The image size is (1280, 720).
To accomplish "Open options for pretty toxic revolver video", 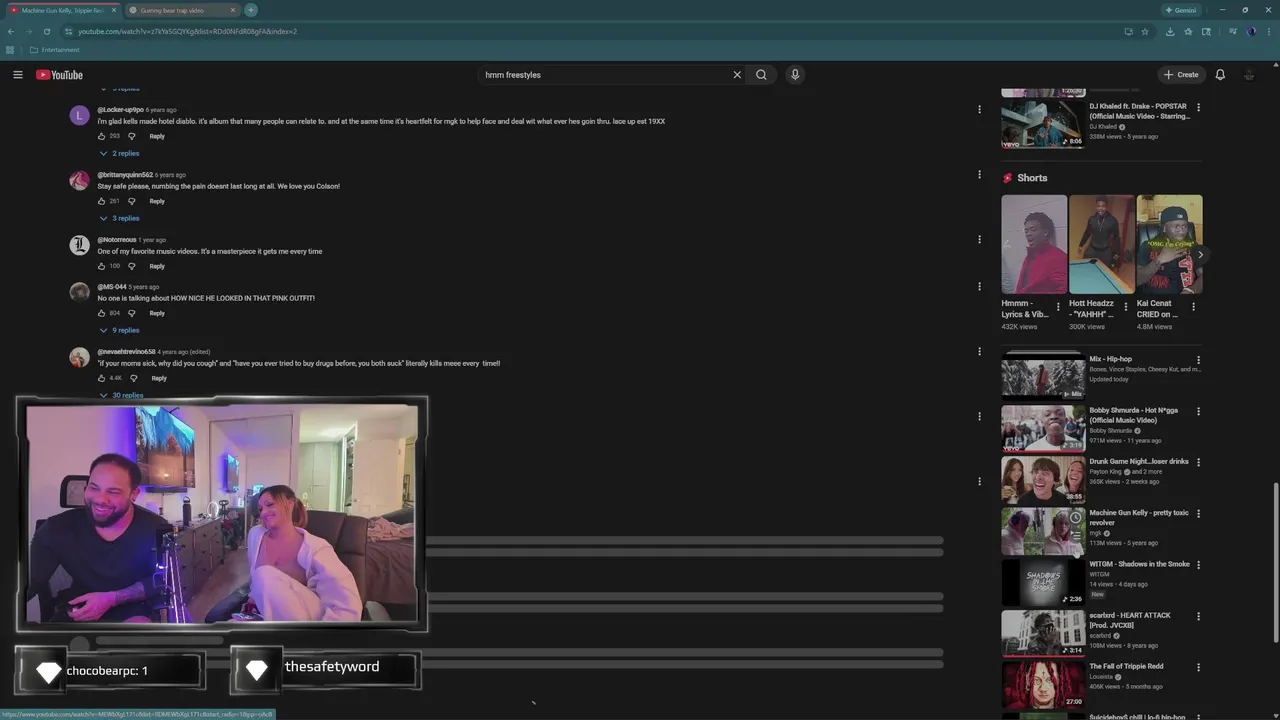I will pos(1198,514).
